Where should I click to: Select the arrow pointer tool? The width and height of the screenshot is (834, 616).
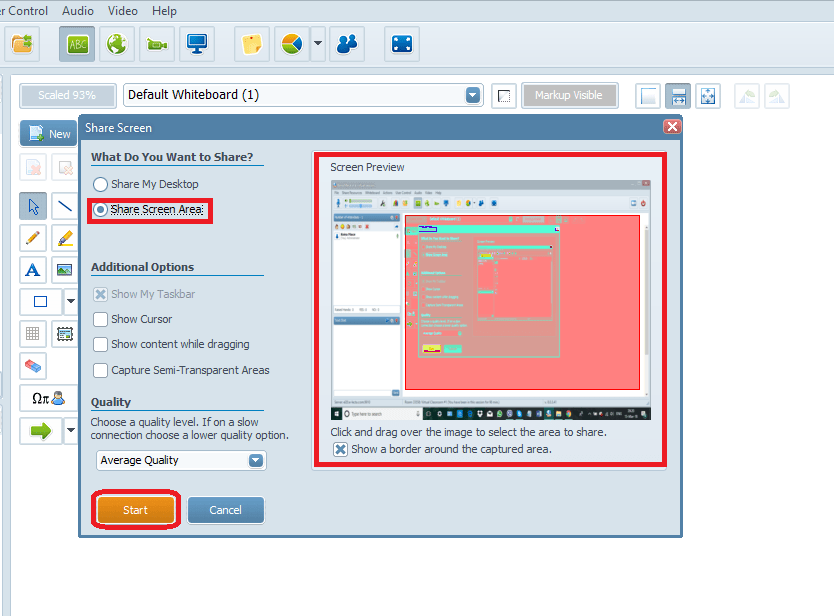coord(33,206)
